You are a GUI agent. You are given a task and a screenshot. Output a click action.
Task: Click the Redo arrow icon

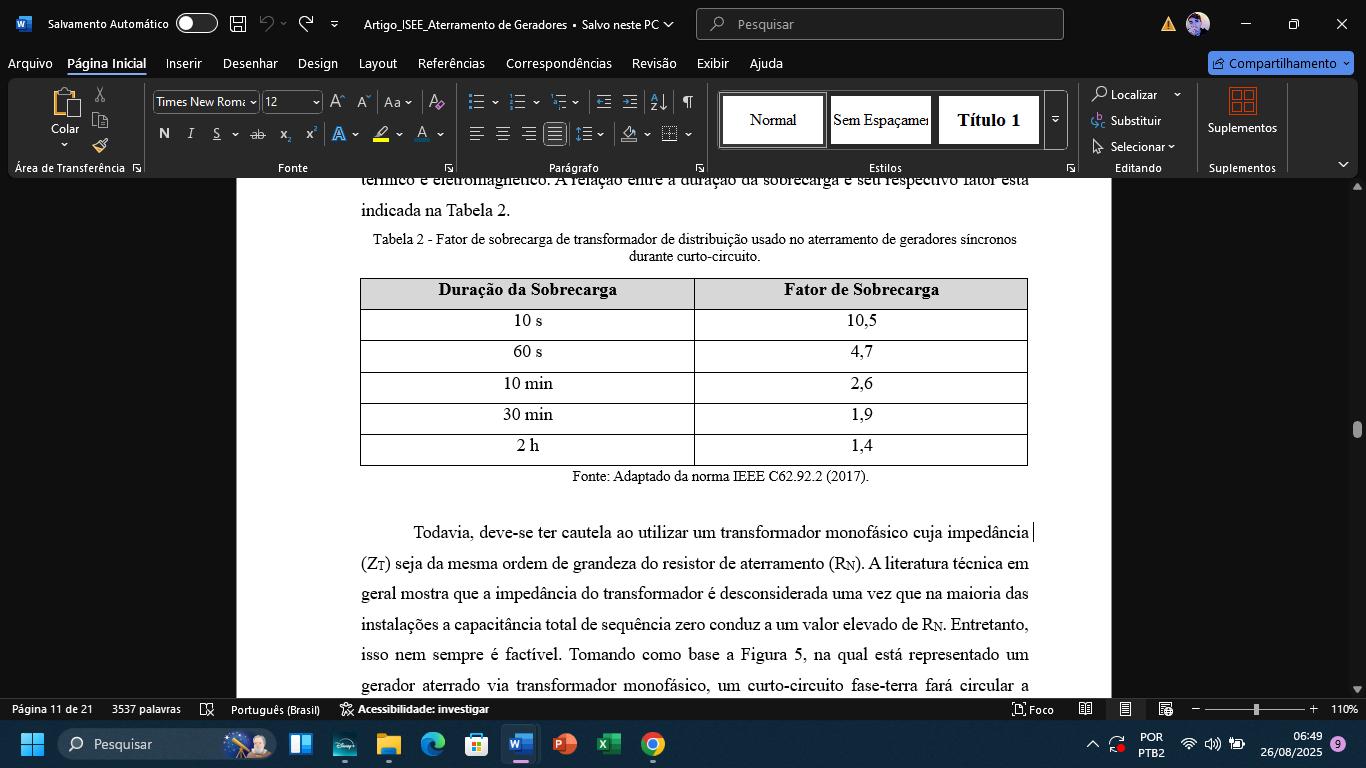click(306, 24)
